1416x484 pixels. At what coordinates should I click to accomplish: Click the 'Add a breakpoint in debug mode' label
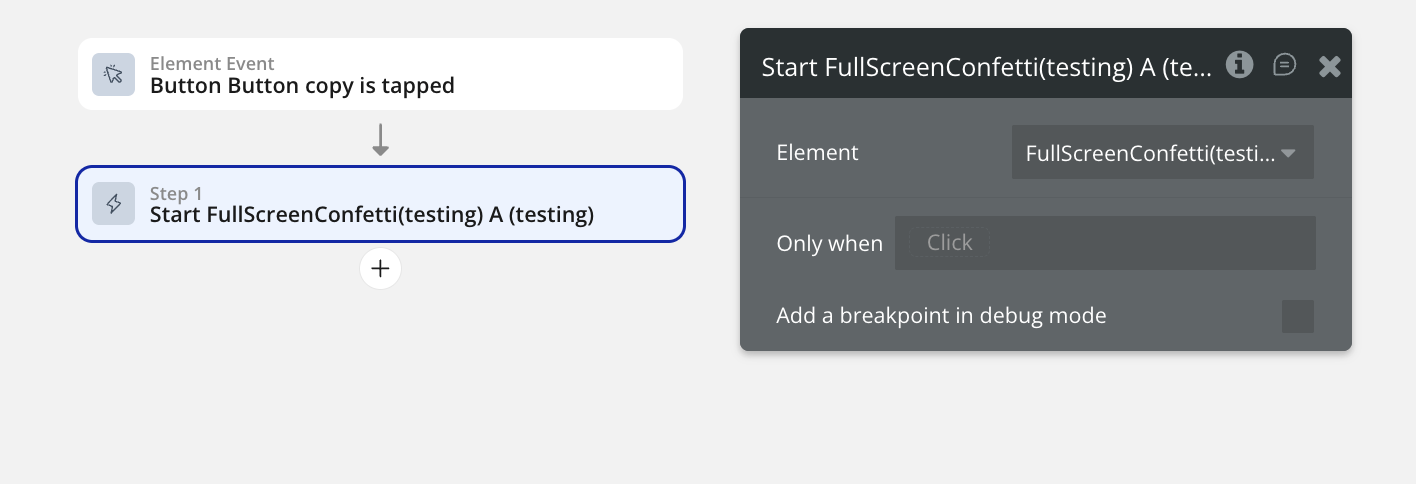(x=941, y=316)
